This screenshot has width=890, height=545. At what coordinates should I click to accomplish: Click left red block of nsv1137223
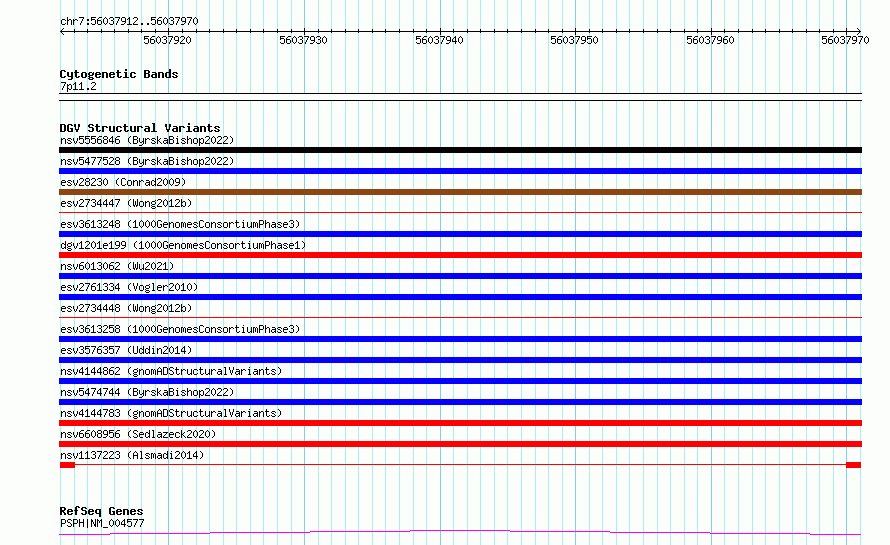point(68,465)
